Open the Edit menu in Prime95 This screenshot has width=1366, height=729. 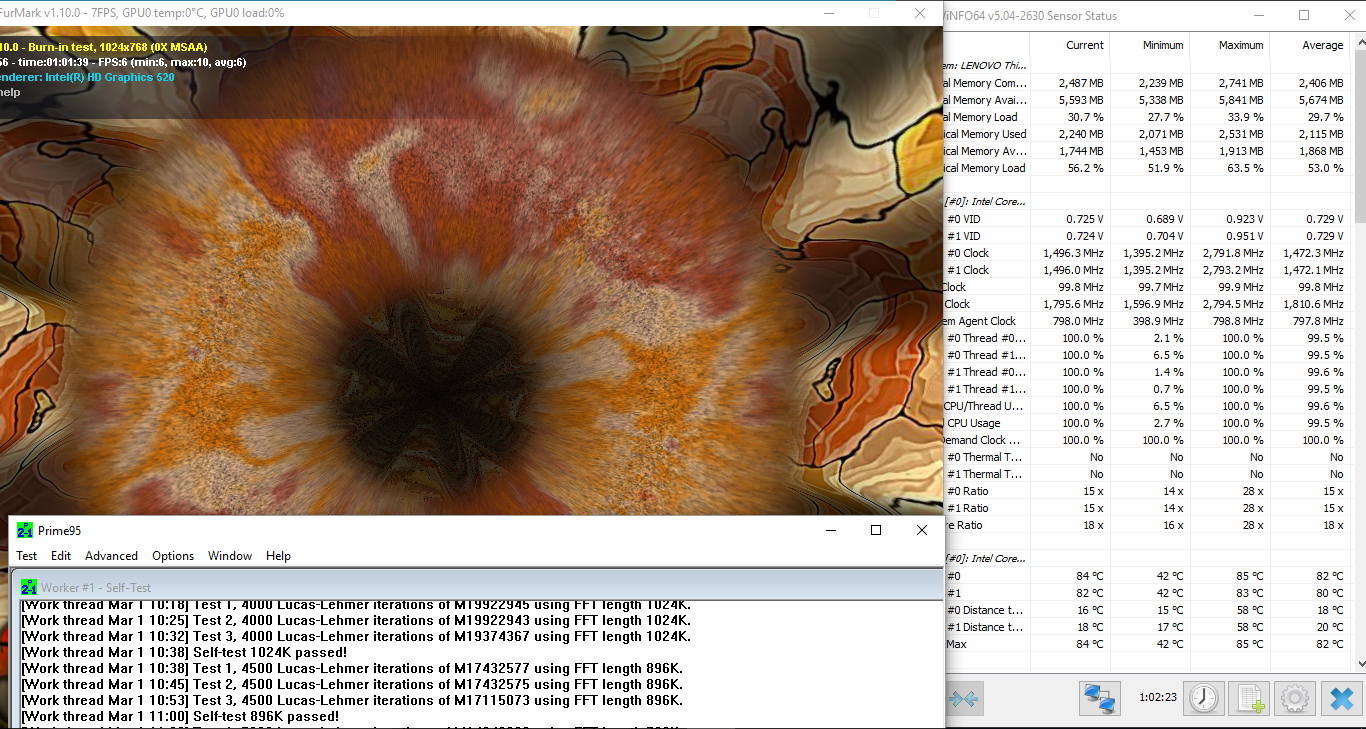point(61,556)
